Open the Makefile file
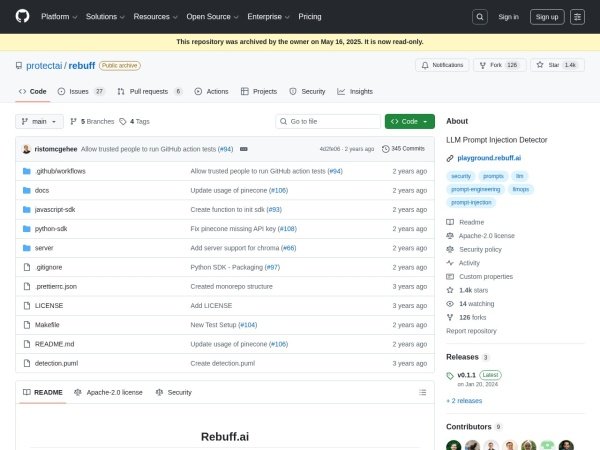The image size is (600, 450). (47, 325)
